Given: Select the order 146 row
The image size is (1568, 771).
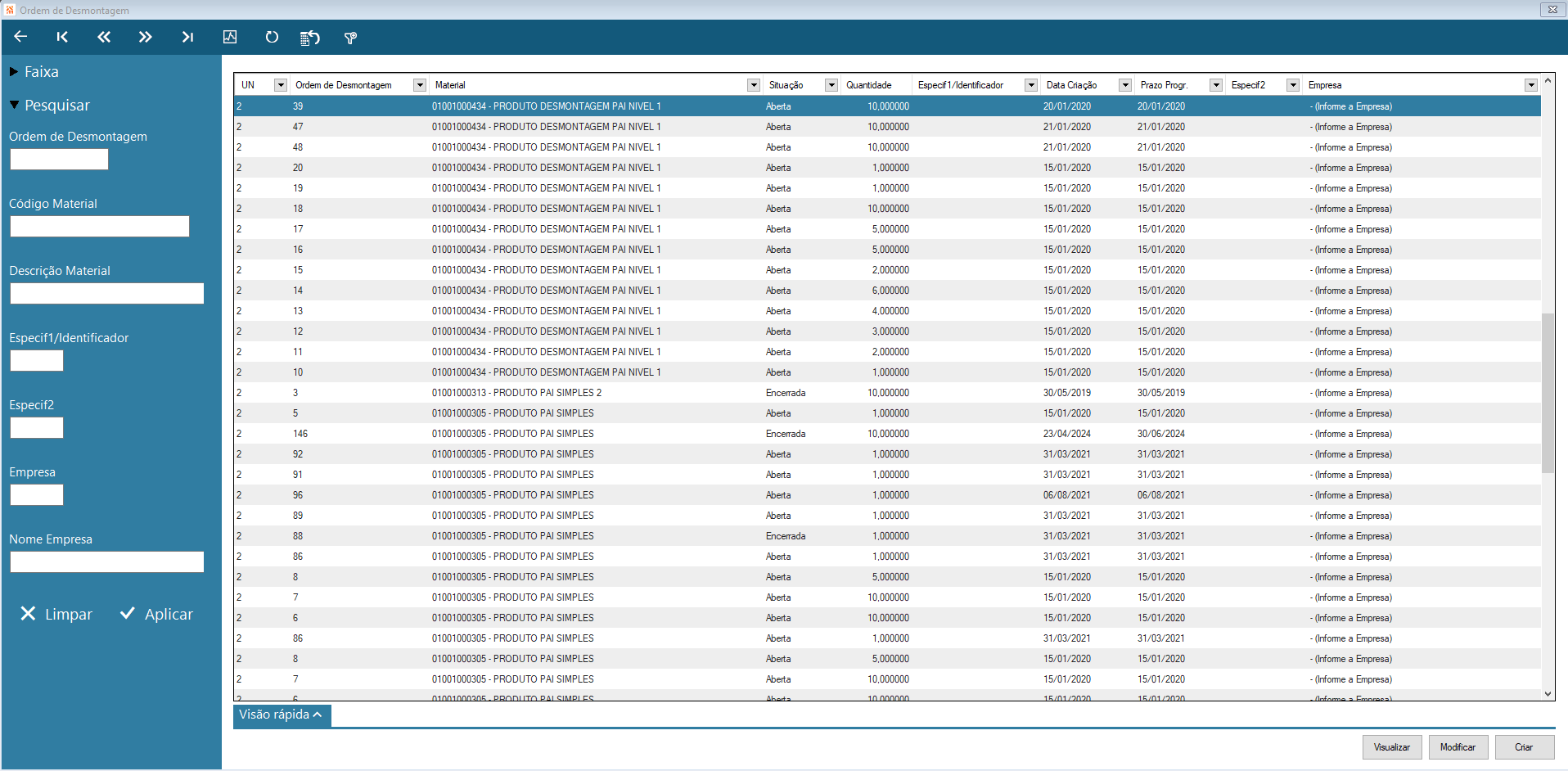Looking at the screenshot, I should (x=887, y=434).
